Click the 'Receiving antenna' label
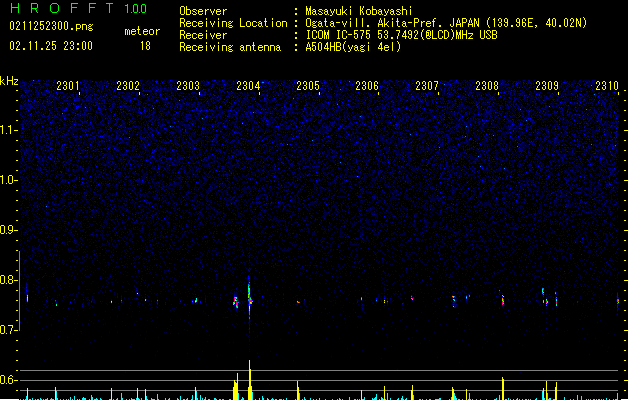The image size is (629, 400). pos(230,47)
